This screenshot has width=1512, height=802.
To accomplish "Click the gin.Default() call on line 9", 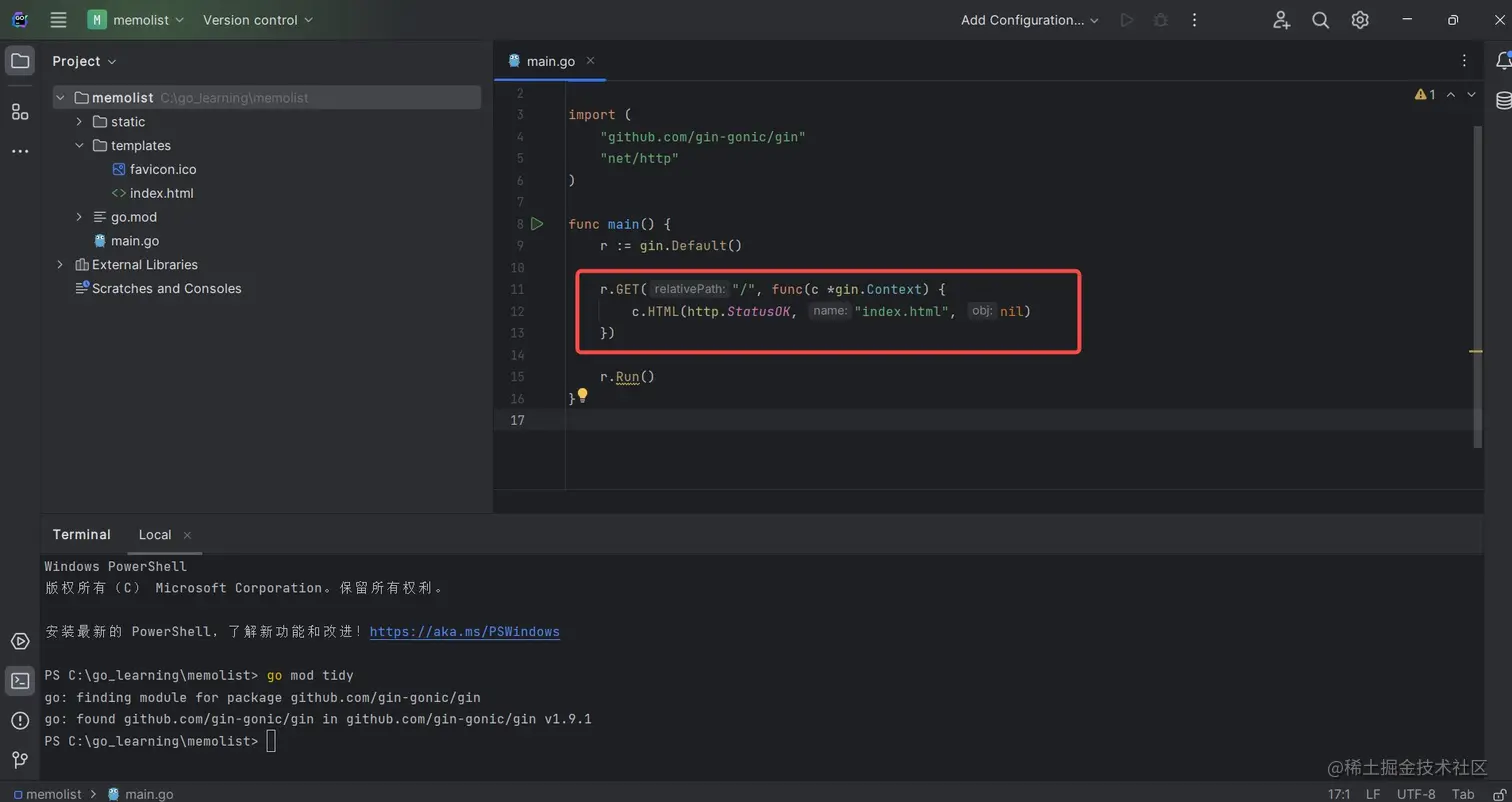I will click(691, 246).
